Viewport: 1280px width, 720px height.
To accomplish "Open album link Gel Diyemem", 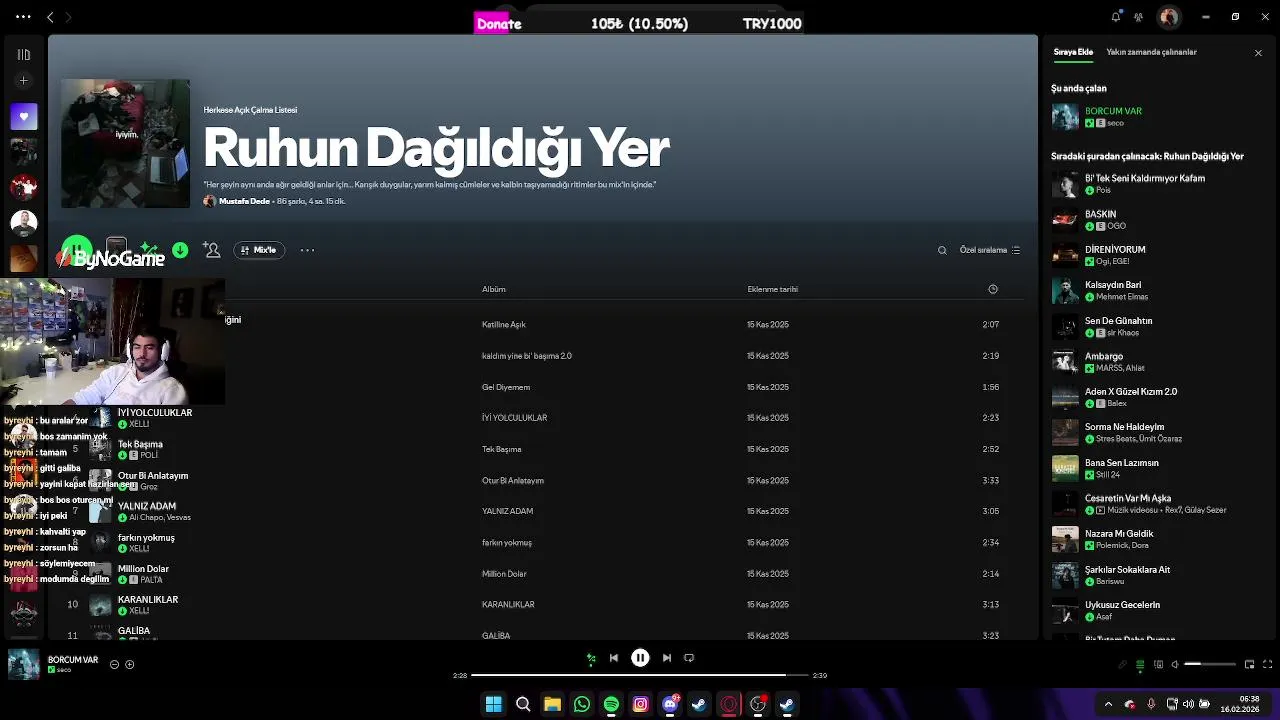I will point(506,387).
